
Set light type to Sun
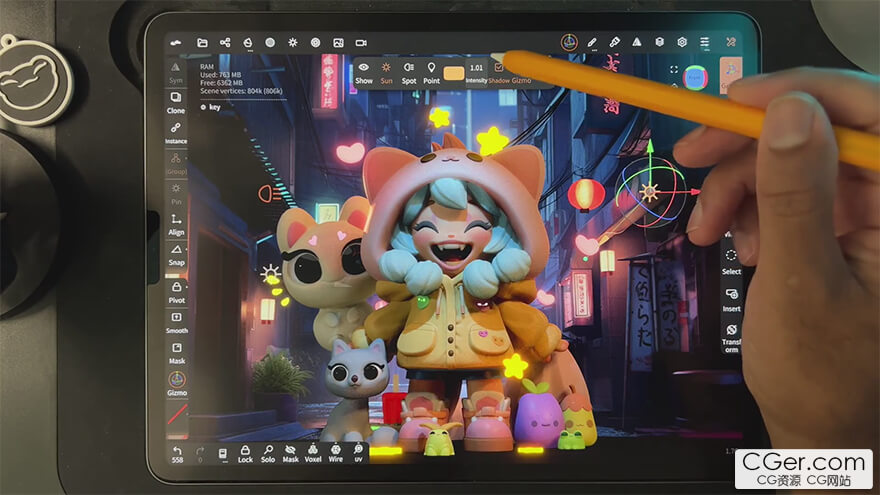386,73
